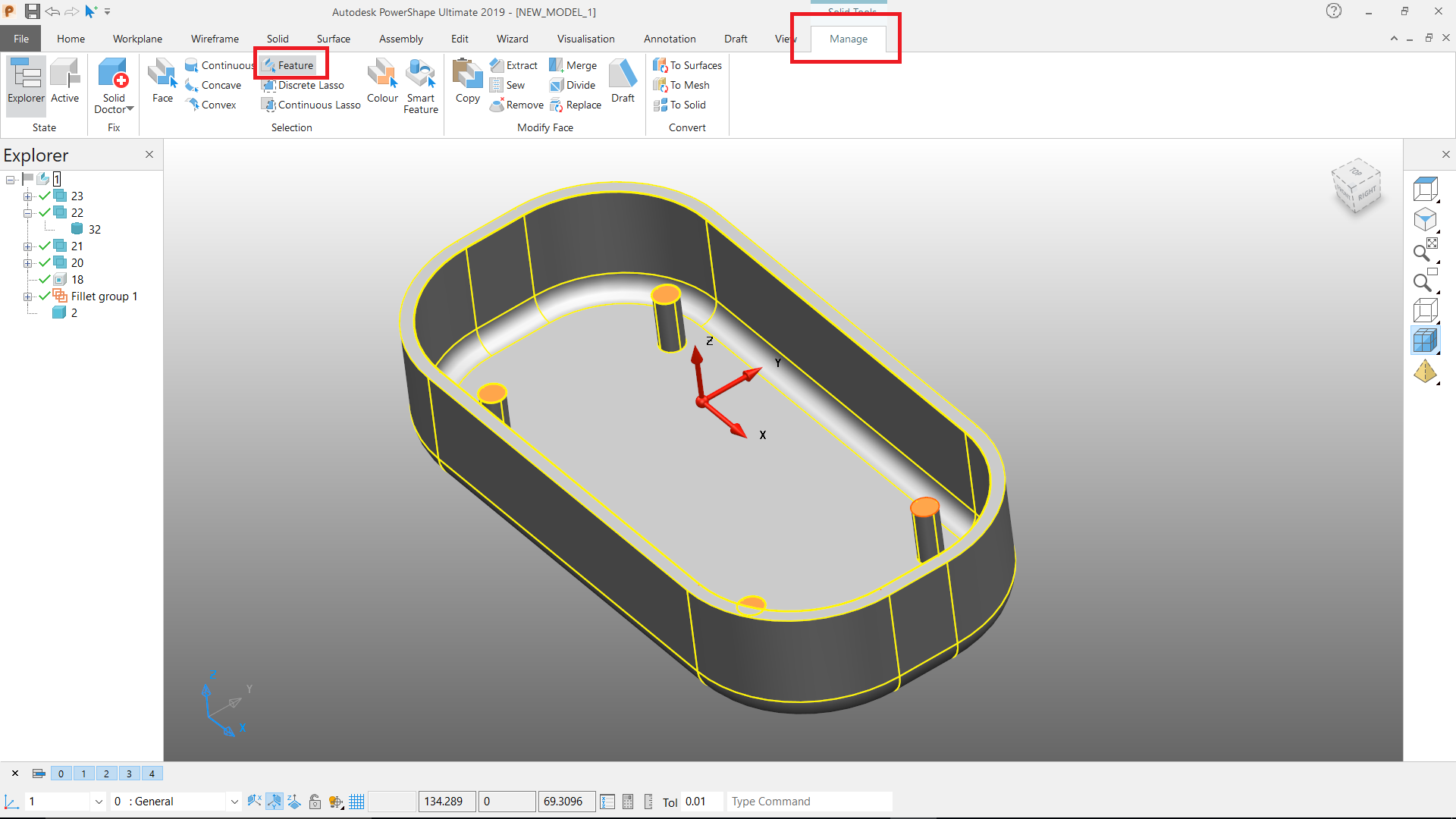Open the Surface ribbon tab
Image resolution: width=1456 pixels, height=819 pixels.
click(x=333, y=39)
